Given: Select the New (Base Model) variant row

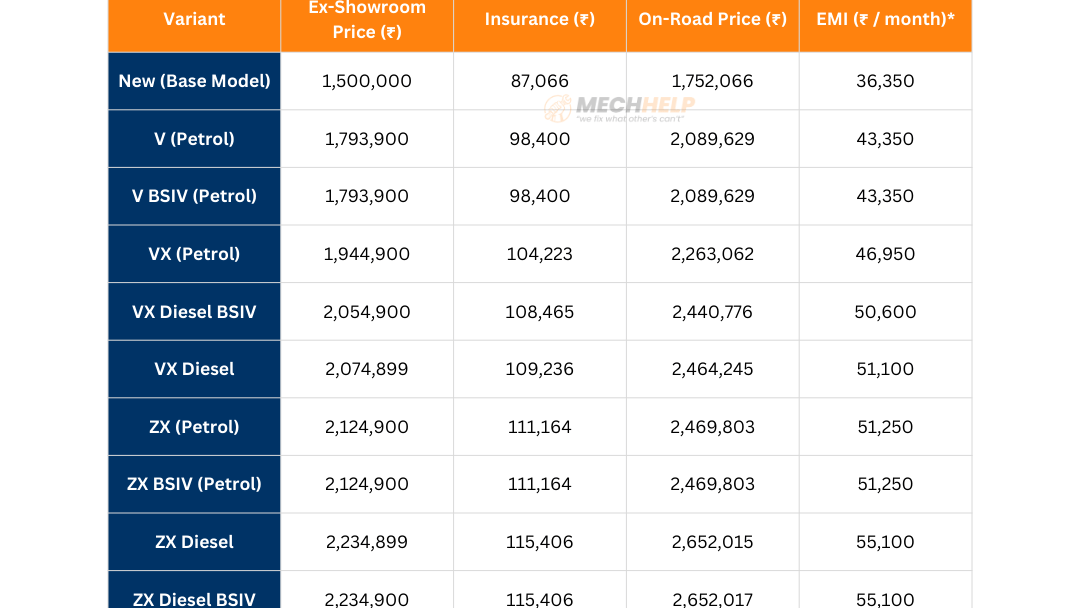Looking at the screenshot, I should point(194,81).
